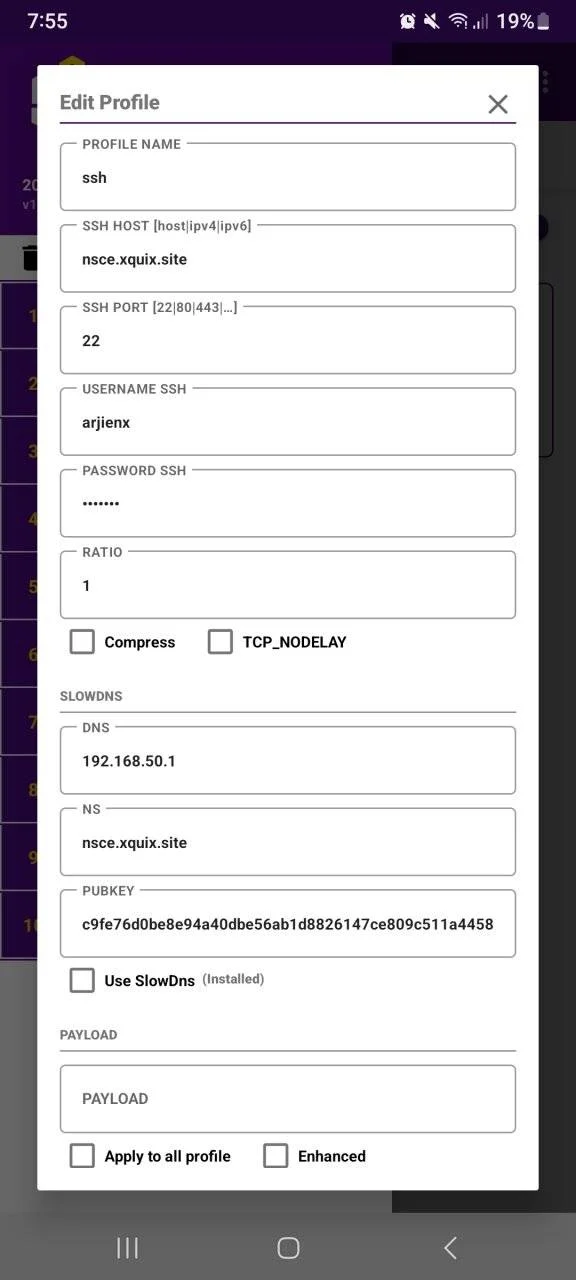Tap the Username SSH field
This screenshot has height=1280, width=576.
tap(288, 422)
